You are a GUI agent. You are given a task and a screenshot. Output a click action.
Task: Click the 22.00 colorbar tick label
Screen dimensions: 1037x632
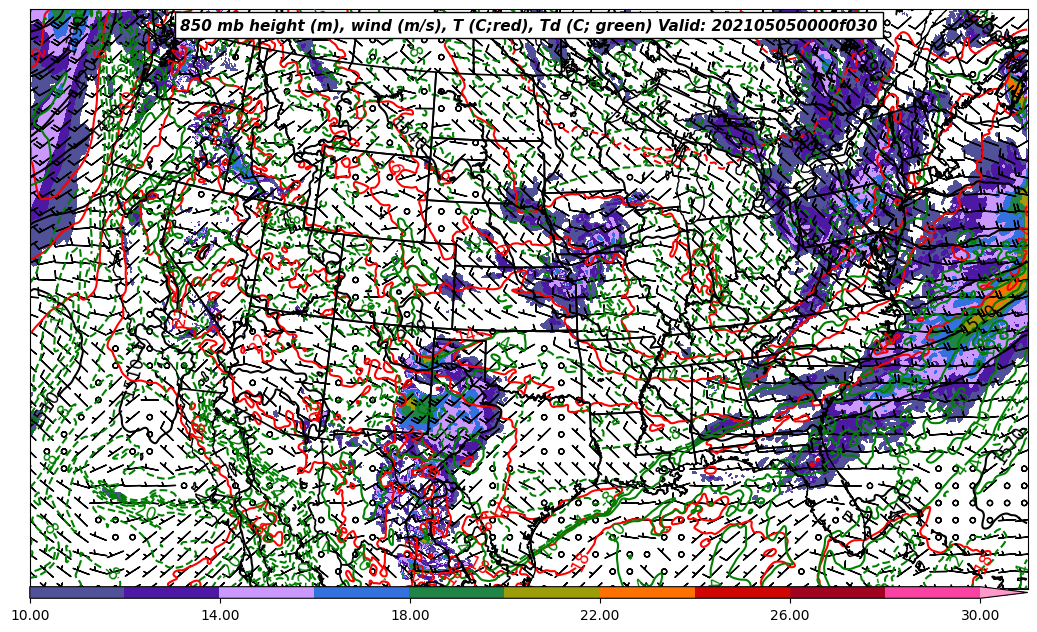[600, 615]
